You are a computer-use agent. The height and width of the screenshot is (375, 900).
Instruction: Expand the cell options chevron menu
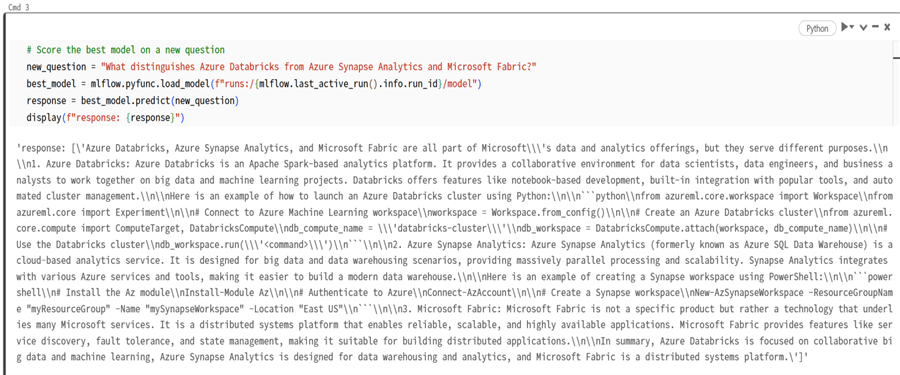863,28
